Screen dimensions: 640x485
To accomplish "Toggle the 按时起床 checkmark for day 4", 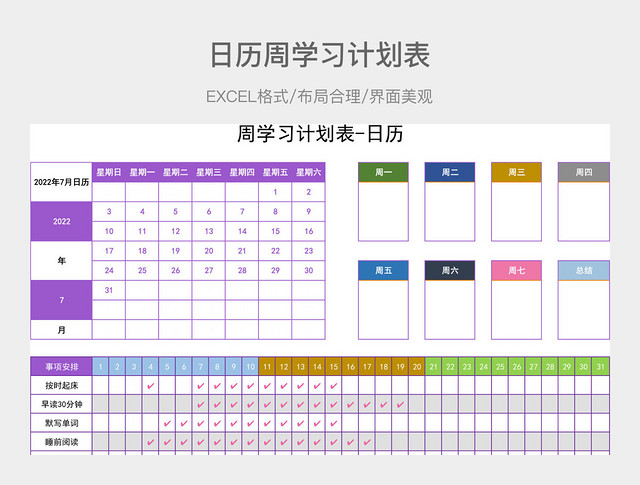I will pyautogui.click(x=150, y=385).
